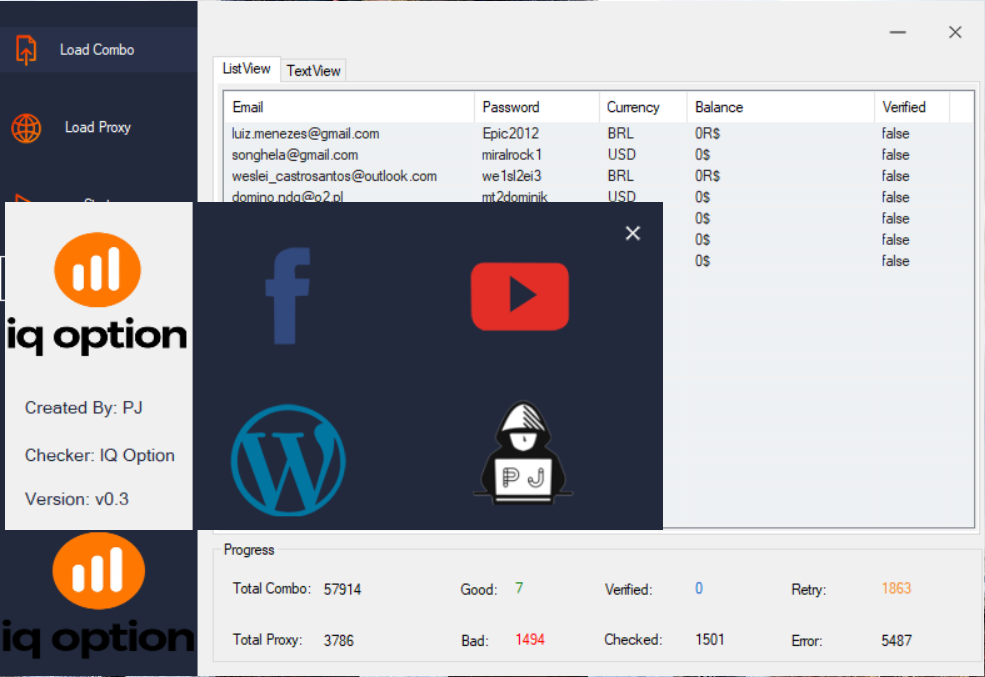Sort by the Email column header
985x677 pixels.
click(x=349, y=107)
